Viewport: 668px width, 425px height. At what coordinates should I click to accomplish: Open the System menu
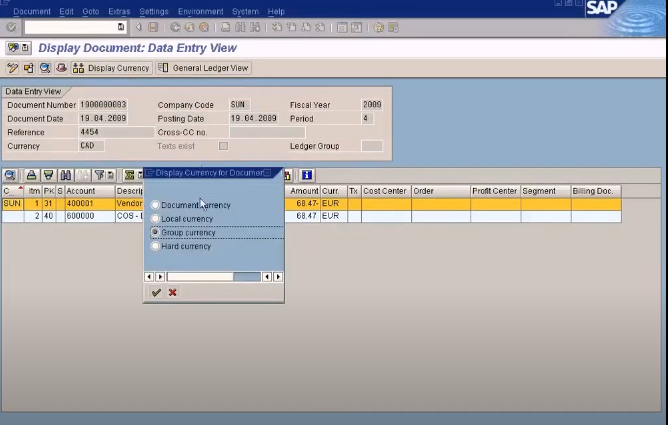pyautogui.click(x=245, y=11)
